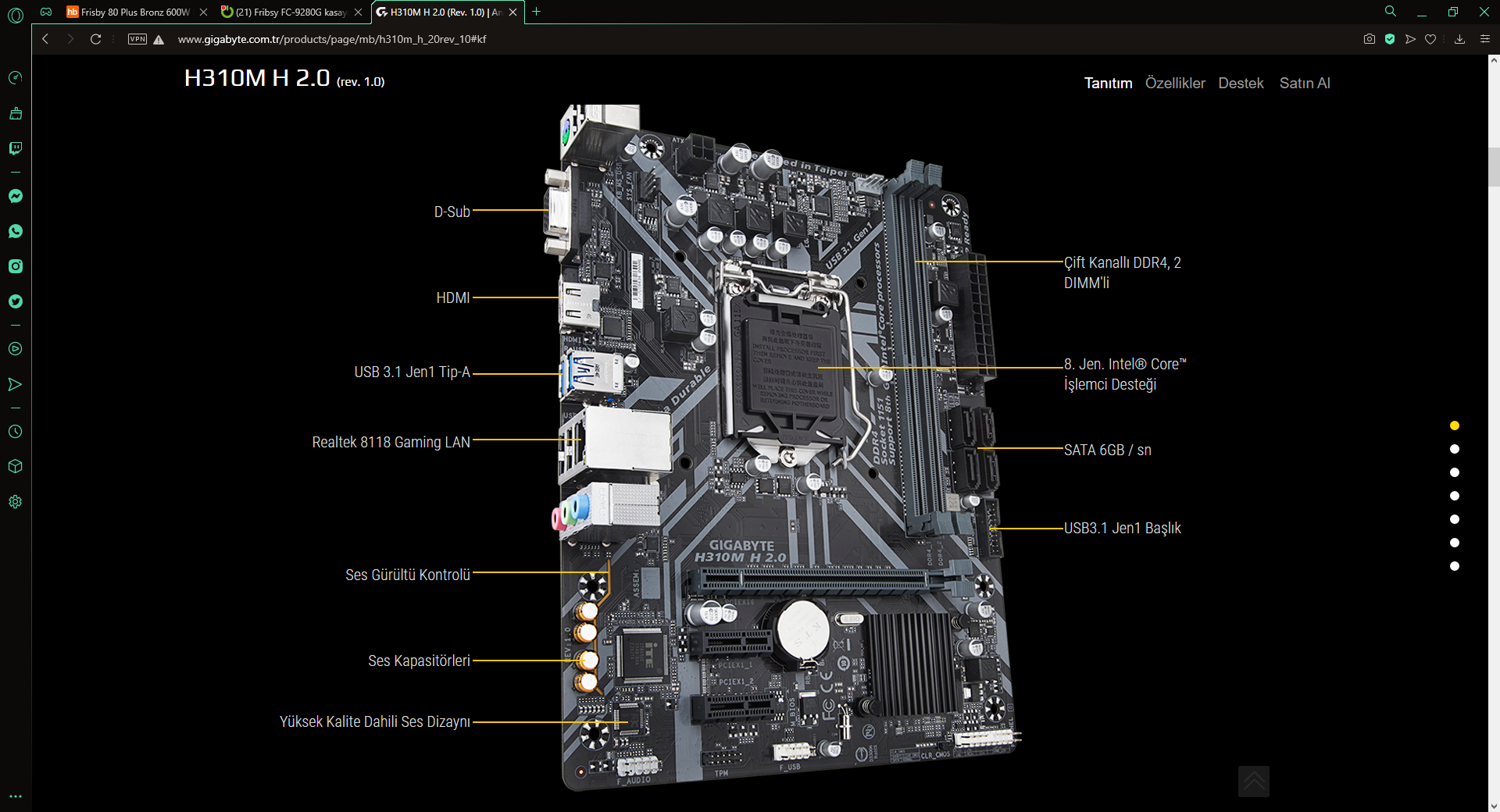Click the address bar URL field

332,39
